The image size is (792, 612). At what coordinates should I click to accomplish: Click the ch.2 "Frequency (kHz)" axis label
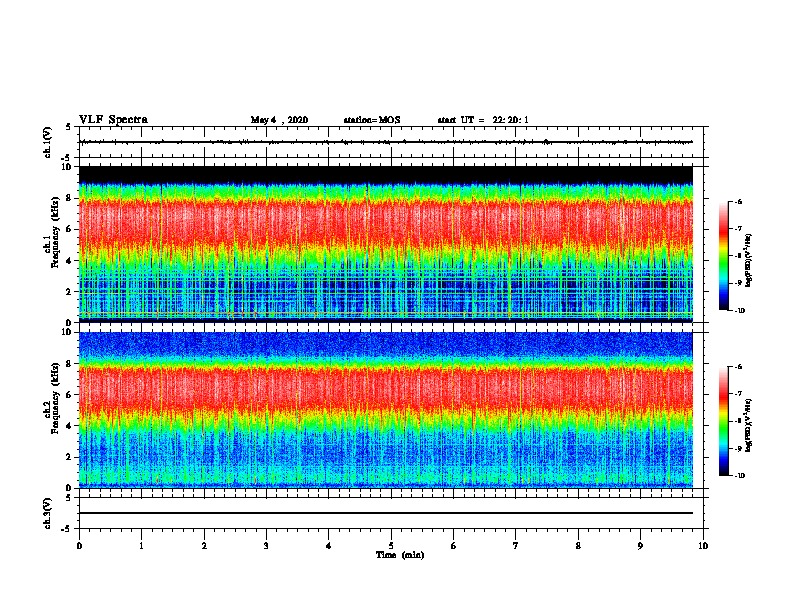click(55, 398)
